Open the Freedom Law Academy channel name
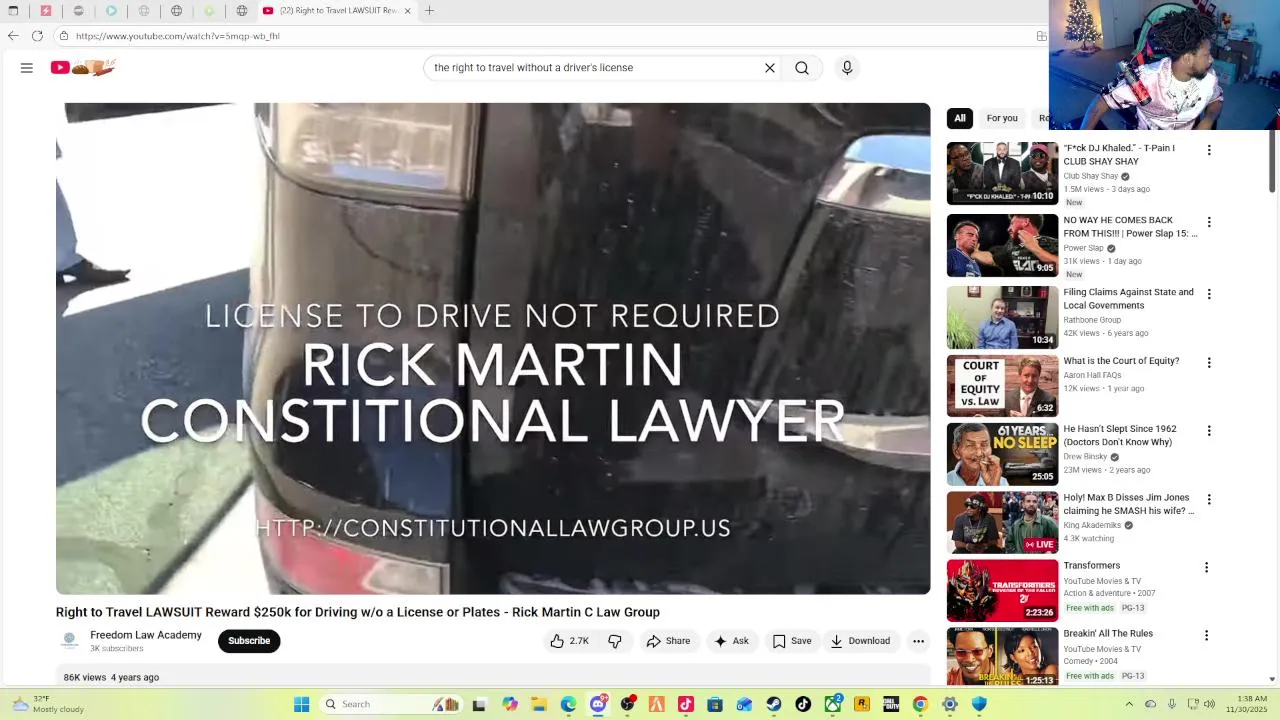Screen dimensions: 1280x720 (146, 635)
